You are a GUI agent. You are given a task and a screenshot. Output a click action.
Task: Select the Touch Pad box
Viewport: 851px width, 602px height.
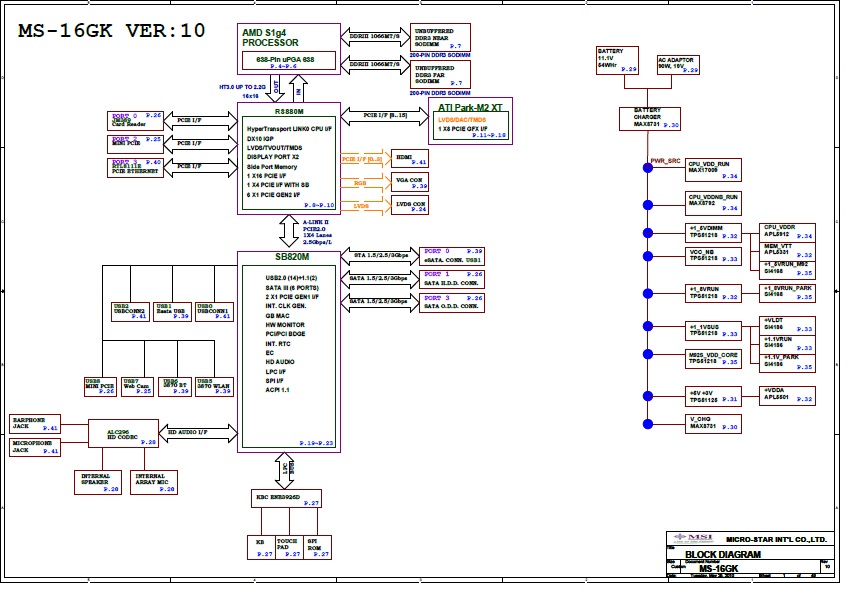[x=287, y=546]
